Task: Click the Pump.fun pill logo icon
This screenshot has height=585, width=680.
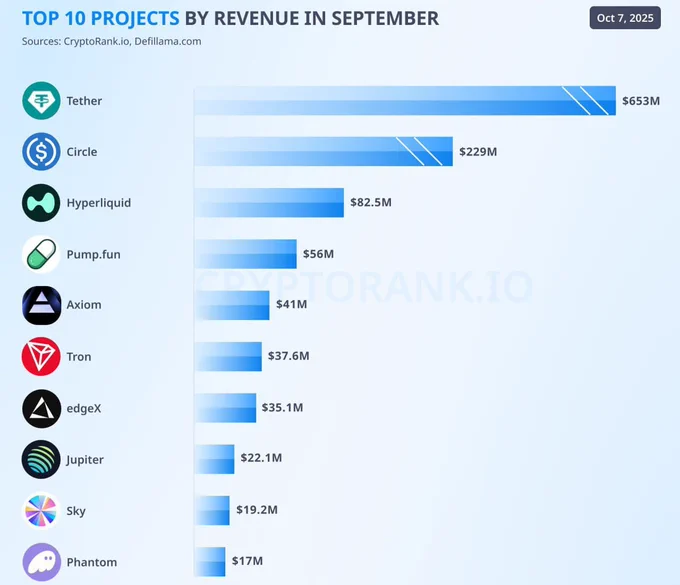Action: click(x=41, y=254)
